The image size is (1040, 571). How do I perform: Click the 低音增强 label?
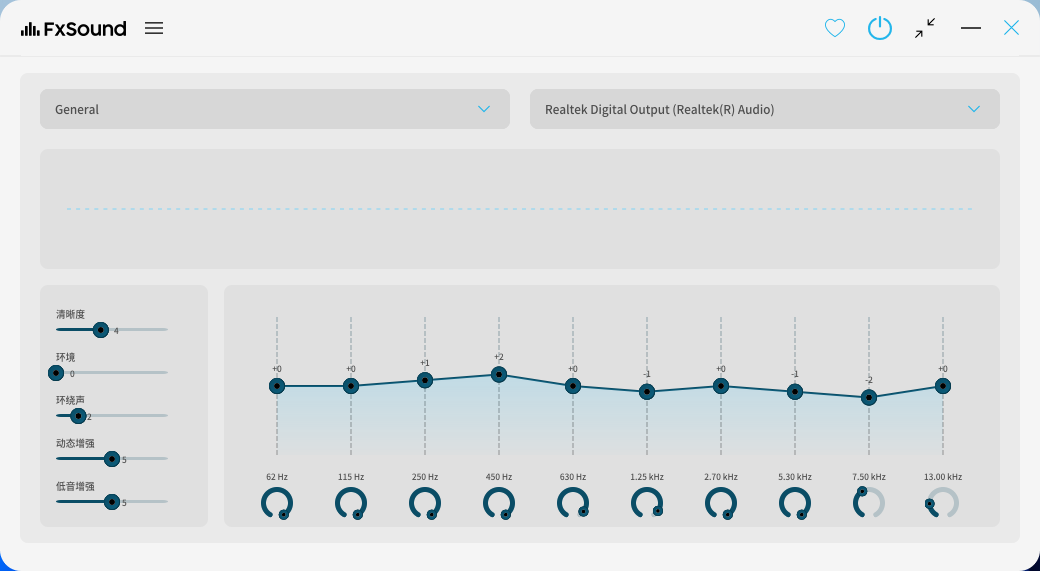coord(75,486)
